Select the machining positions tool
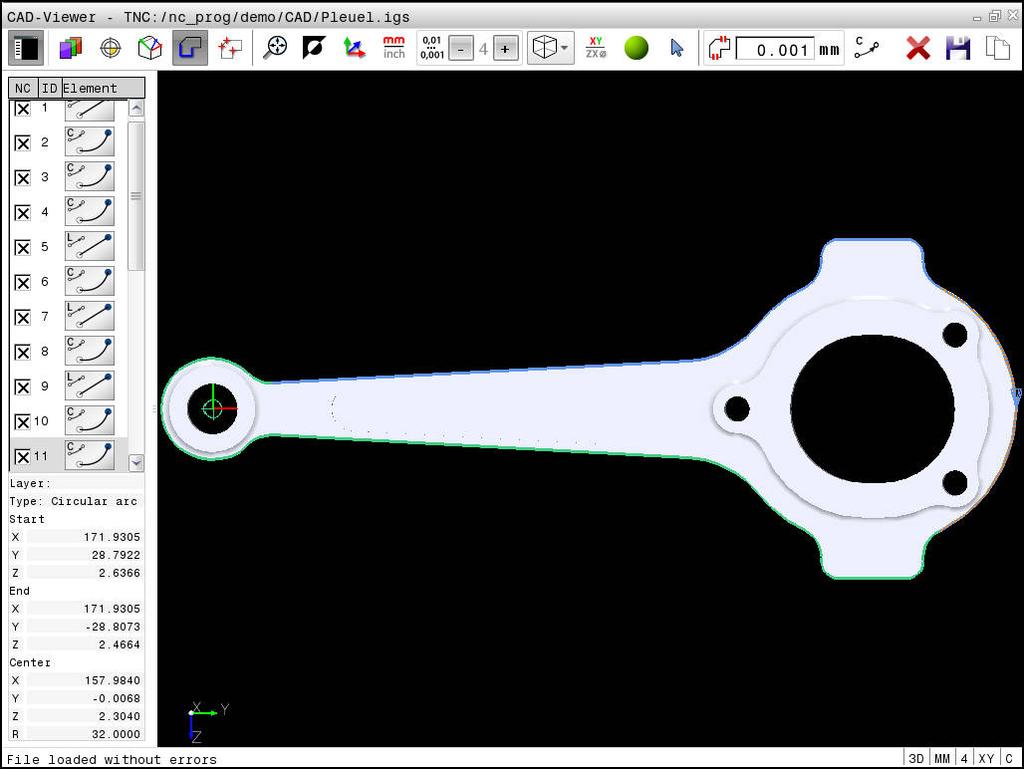1024x769 pixels. 230,48
